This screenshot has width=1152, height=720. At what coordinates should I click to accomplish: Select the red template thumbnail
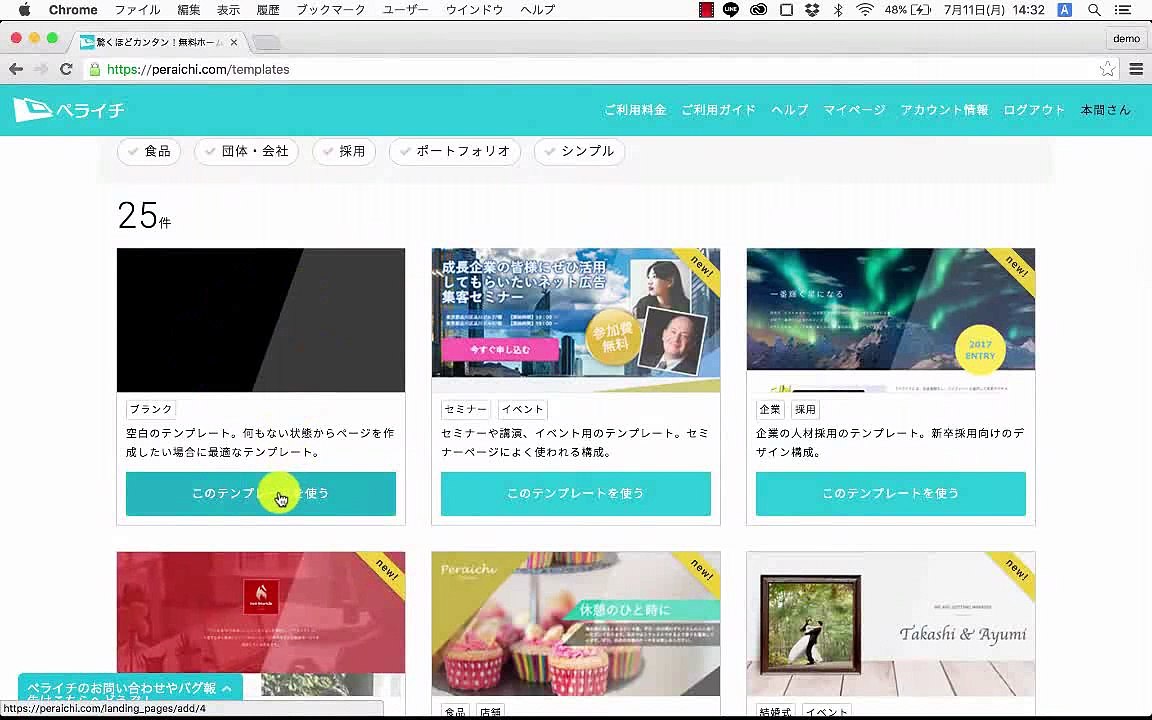(261, 624)
